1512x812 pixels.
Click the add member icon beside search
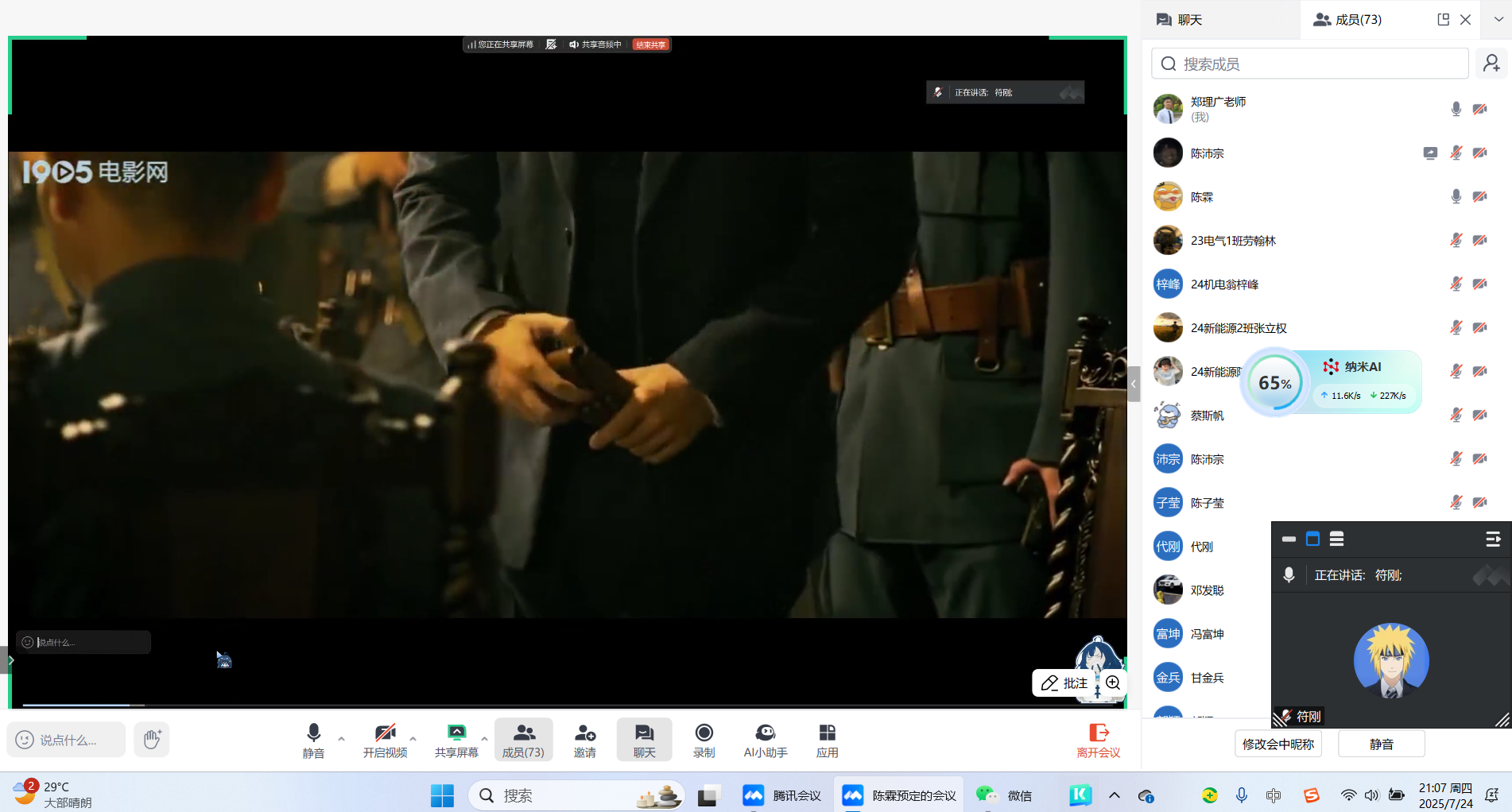[1491, 64]
